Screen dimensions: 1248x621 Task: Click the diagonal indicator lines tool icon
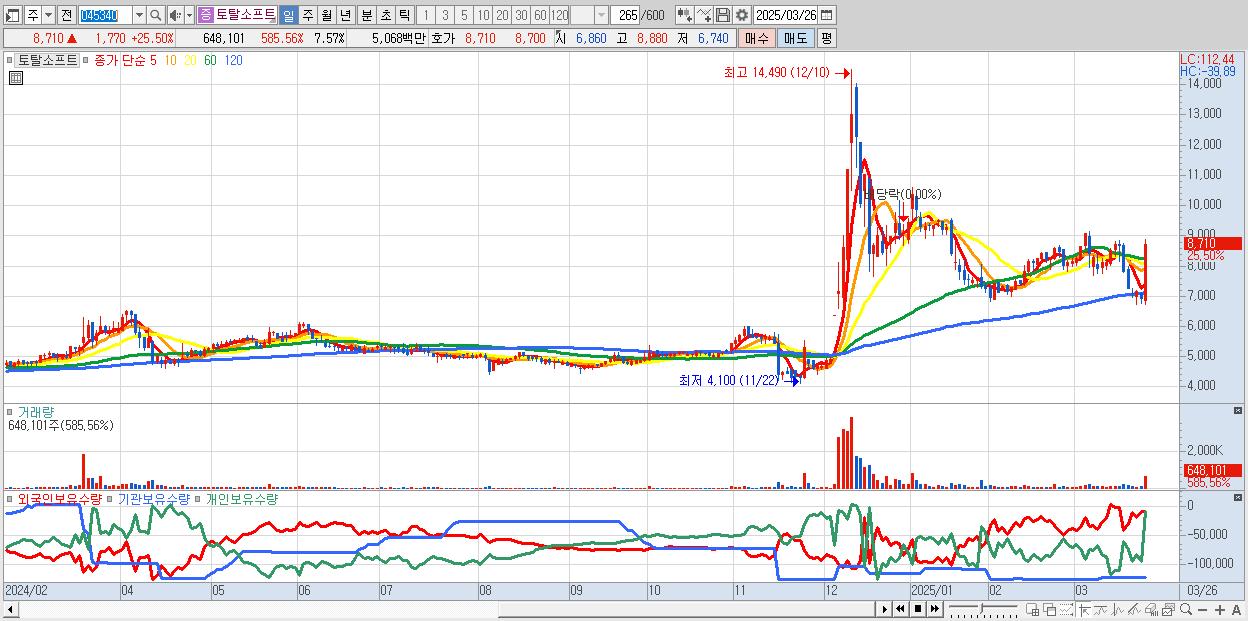(x=1134, y=609)
